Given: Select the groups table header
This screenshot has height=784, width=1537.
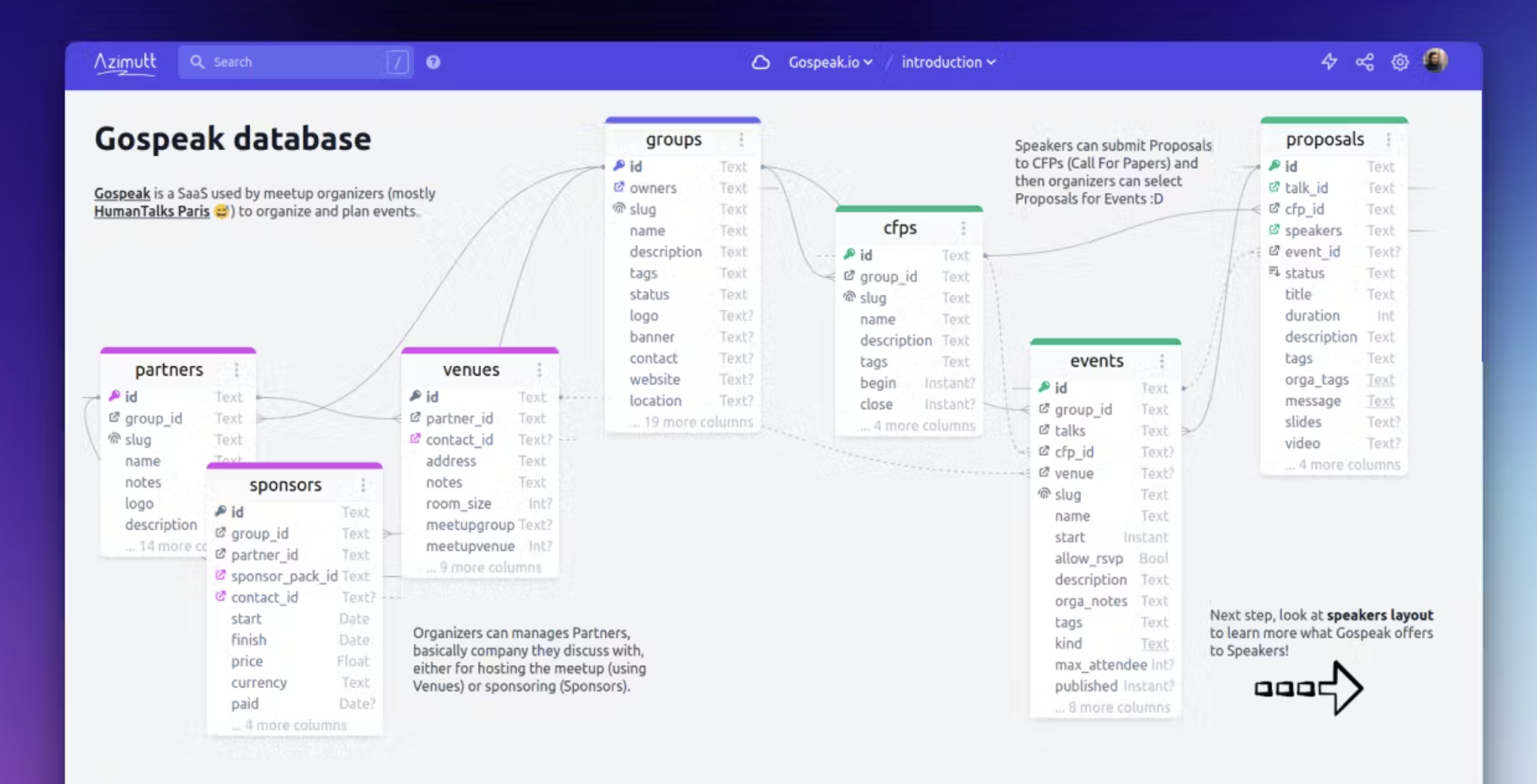Looking at the screenshot, I should point(682,140).
